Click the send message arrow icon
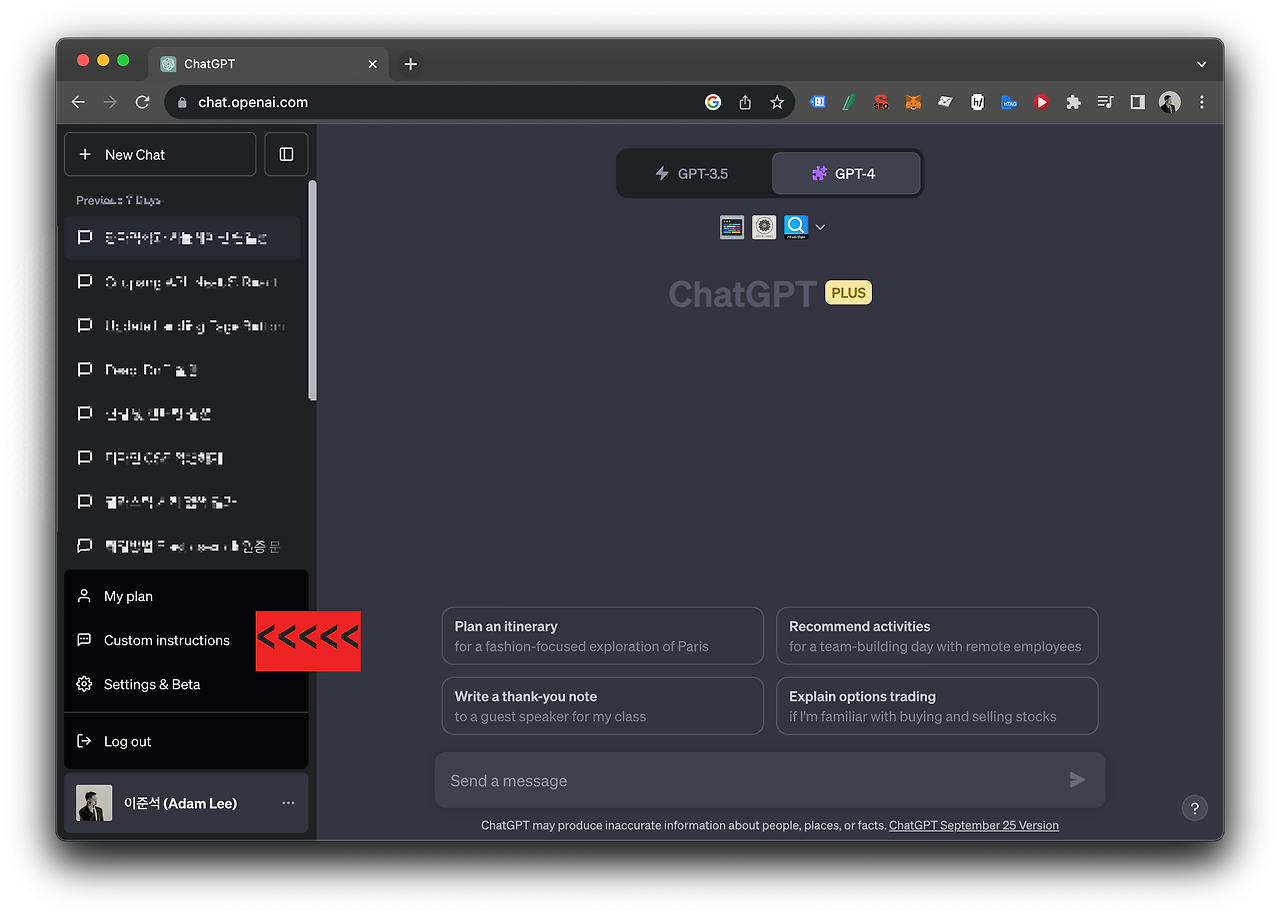 pos(1077,780)
